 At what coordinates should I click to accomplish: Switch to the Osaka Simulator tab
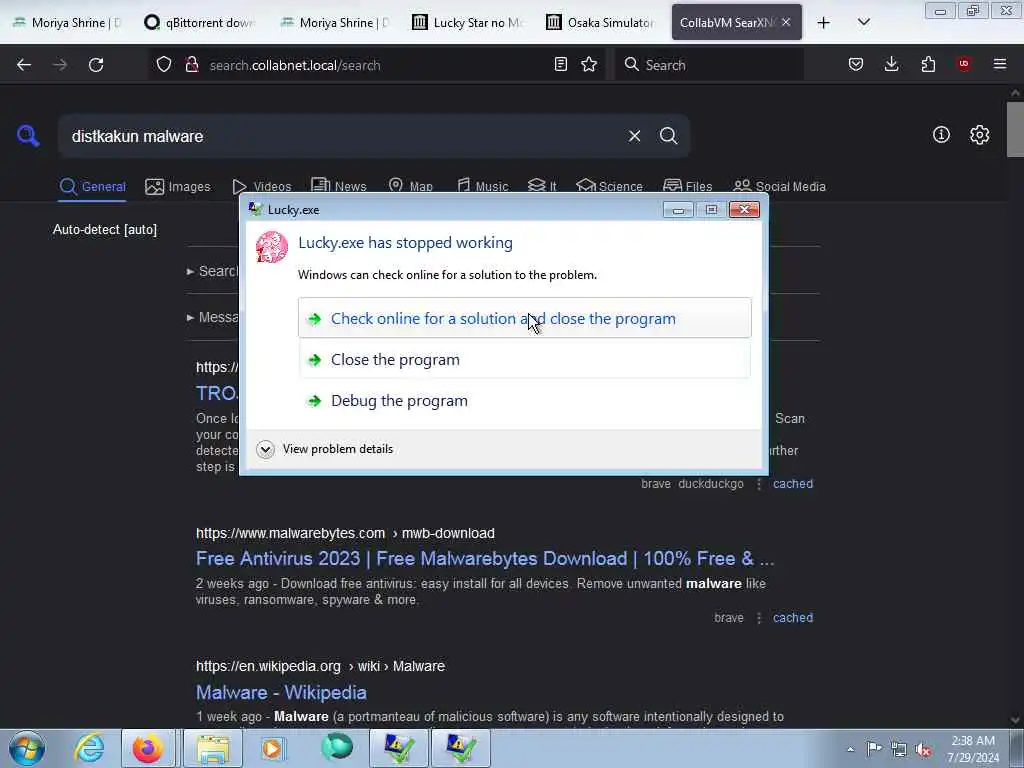[x=601, y=23]
